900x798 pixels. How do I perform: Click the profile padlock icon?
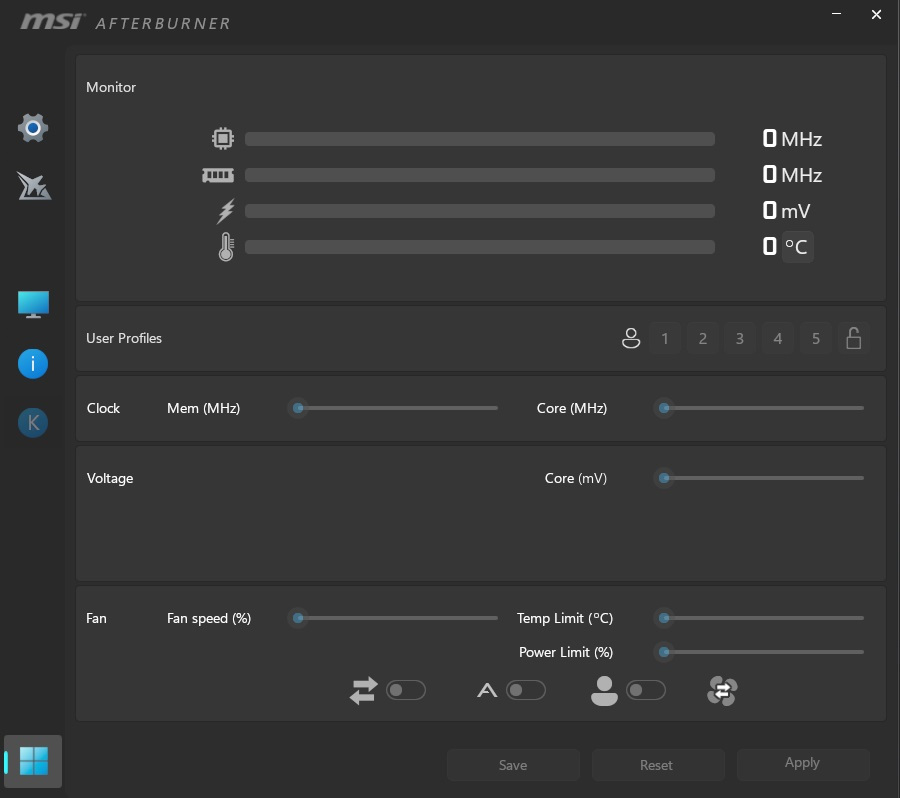853,339
